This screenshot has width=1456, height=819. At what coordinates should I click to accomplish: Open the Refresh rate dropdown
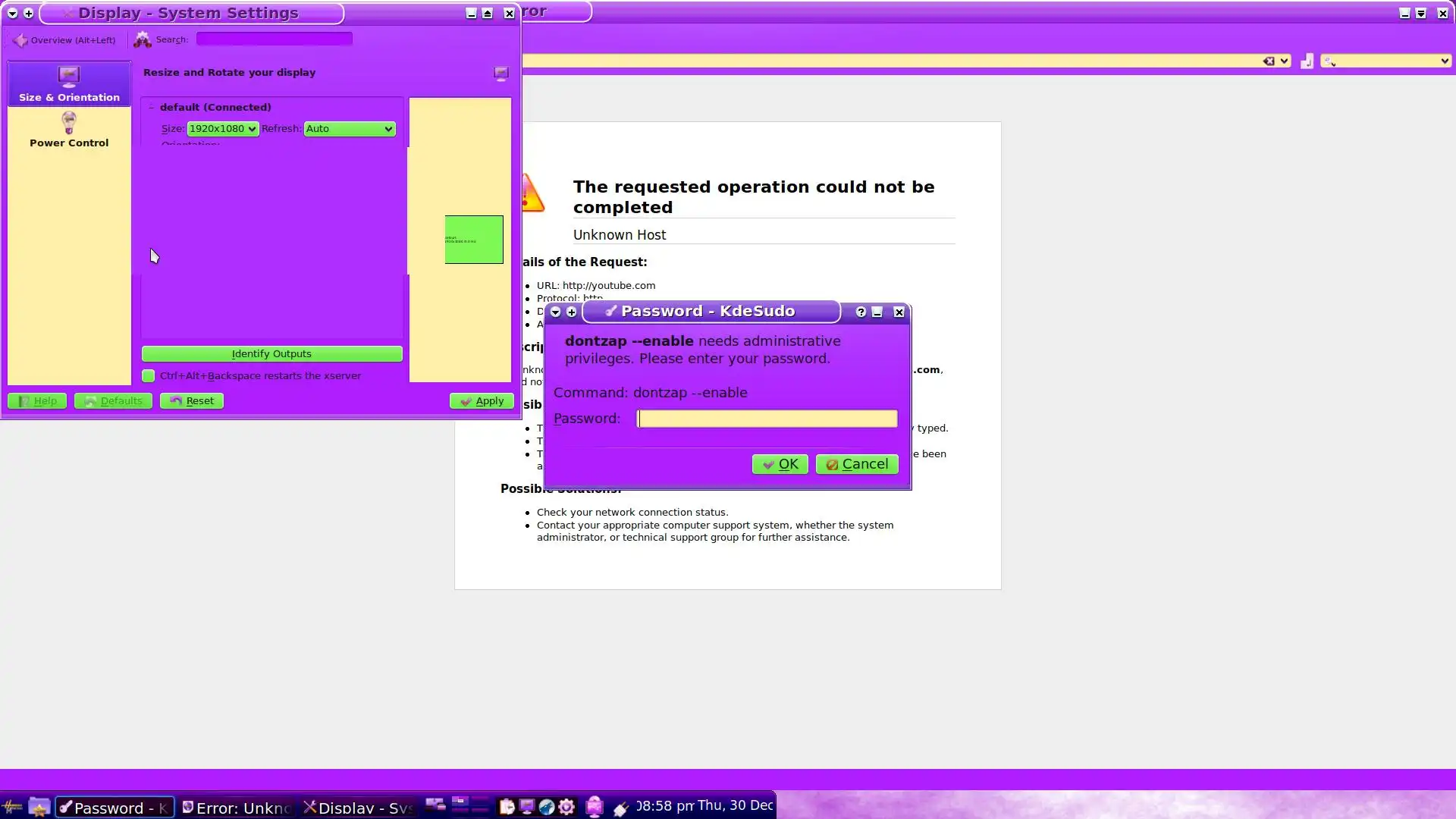click(350, 129)
